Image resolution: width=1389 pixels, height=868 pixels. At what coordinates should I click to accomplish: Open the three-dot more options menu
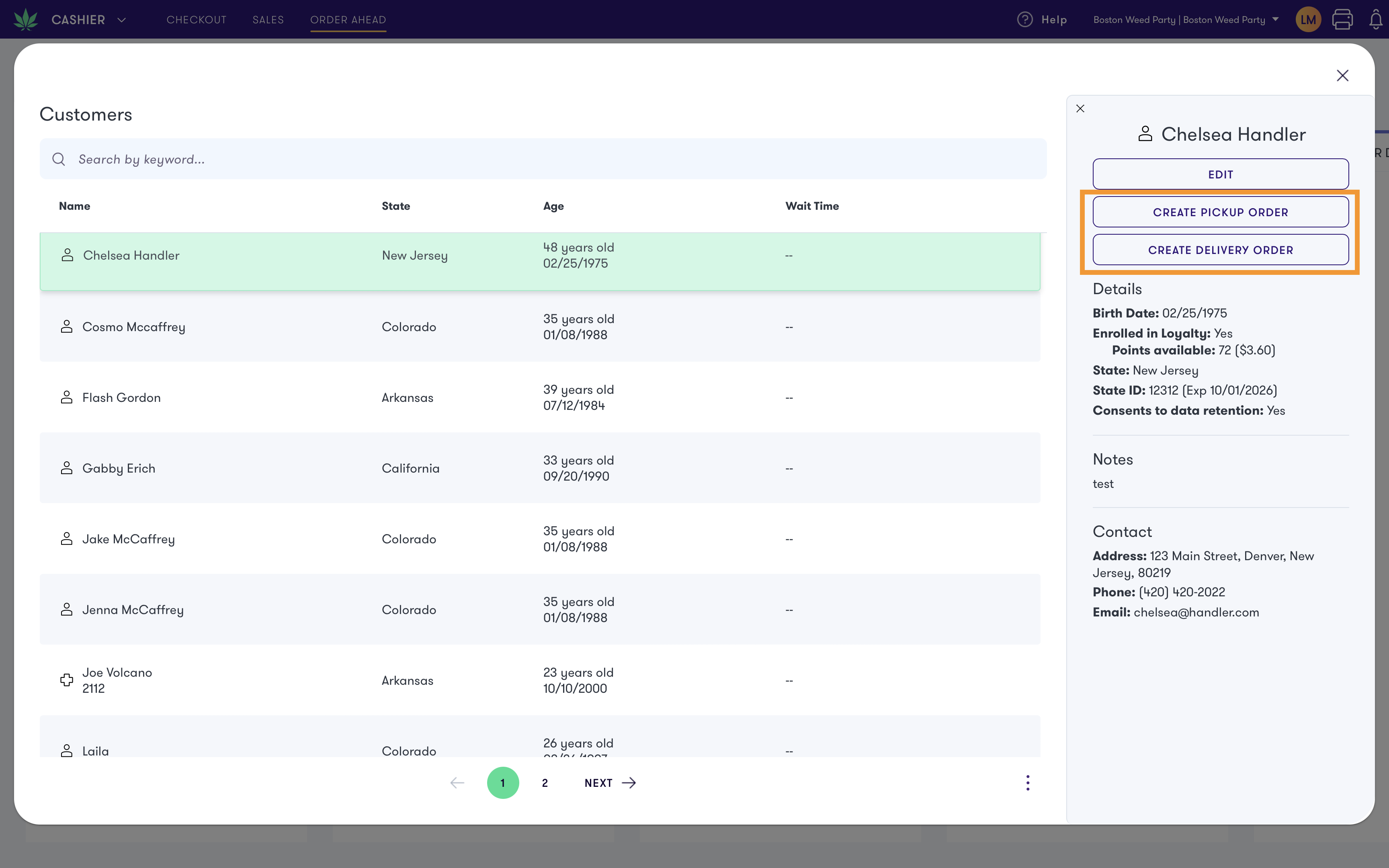[1027, 782]
